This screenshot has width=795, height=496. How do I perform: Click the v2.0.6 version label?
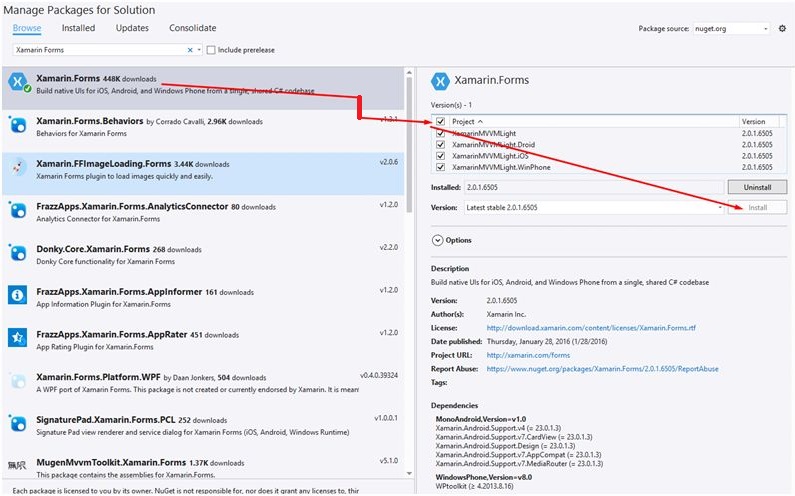click(x=388, y=162)
